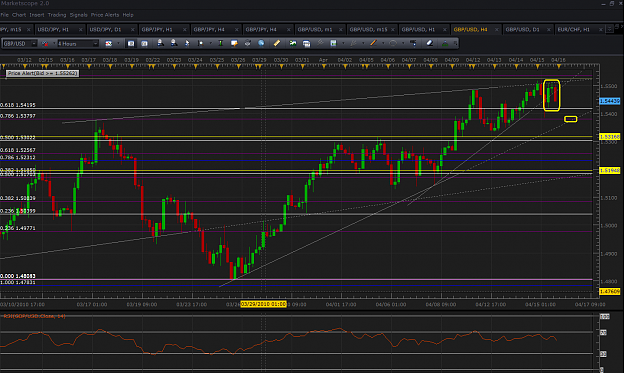Click the printer toolbar icon
Image resolution: width=625 pixels, height=373 pixels.
248,43
